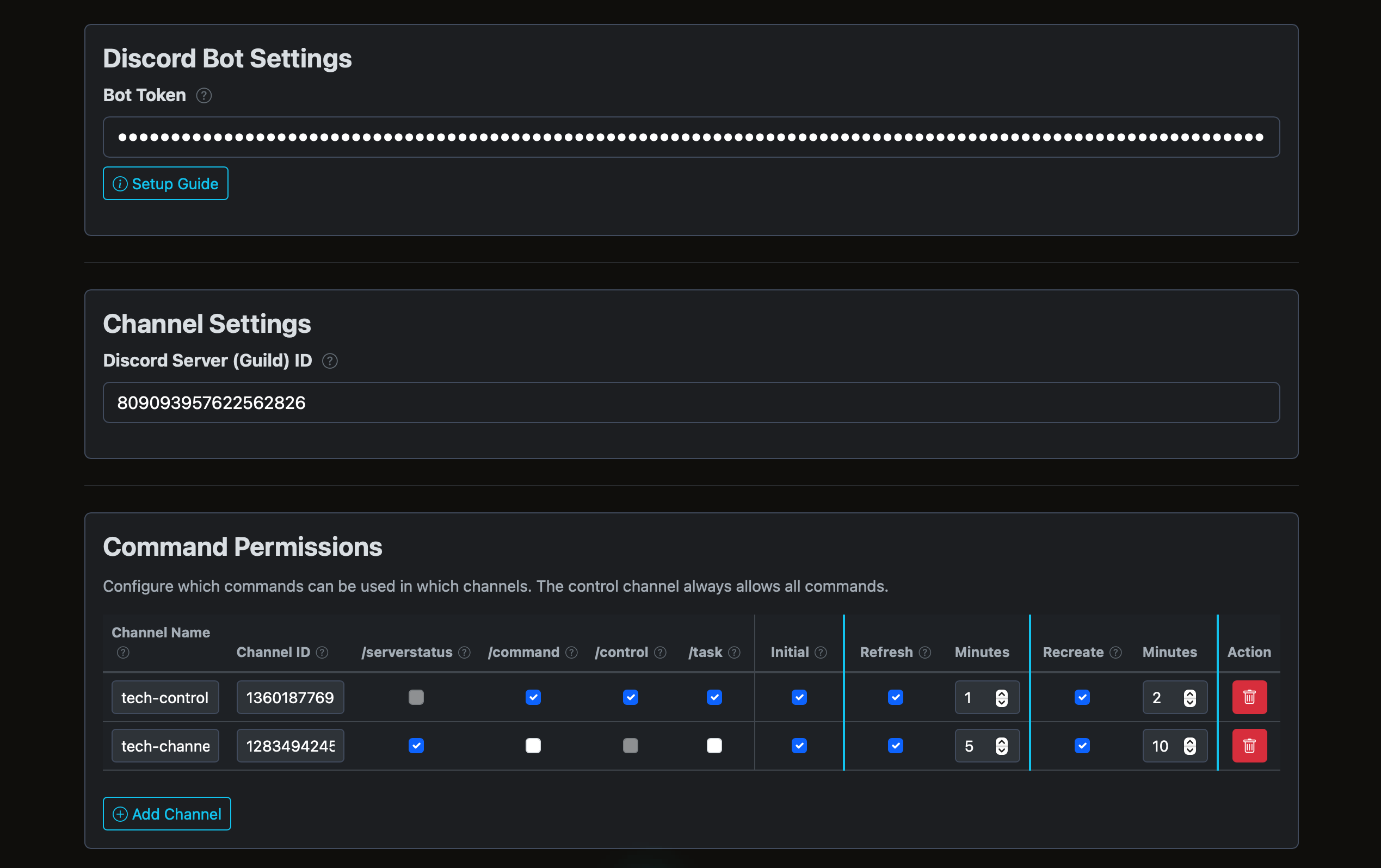Uncheck /command for tech-control row

click(x=533, y=697)
